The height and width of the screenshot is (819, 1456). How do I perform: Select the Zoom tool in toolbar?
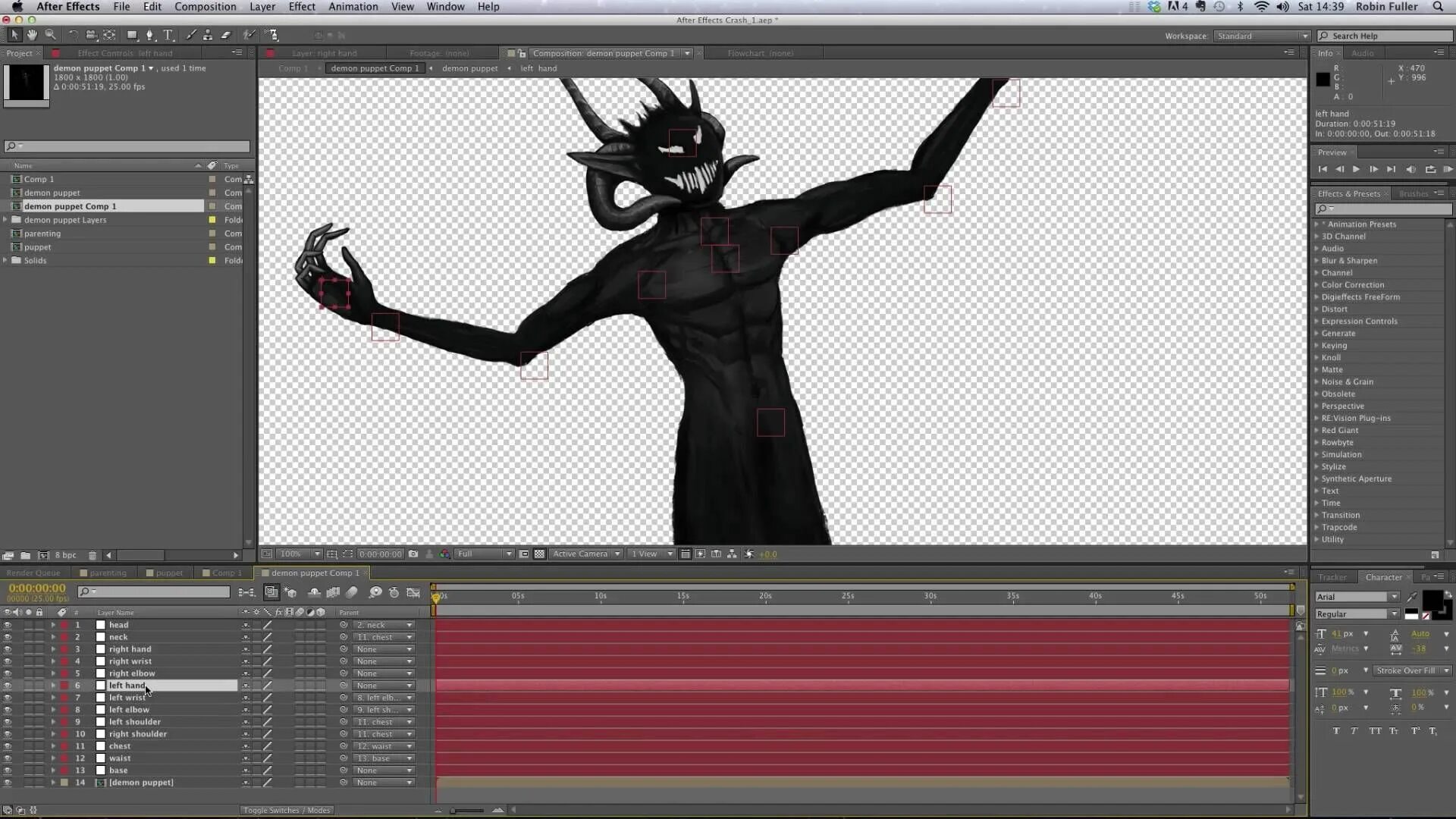click(50, 35)
